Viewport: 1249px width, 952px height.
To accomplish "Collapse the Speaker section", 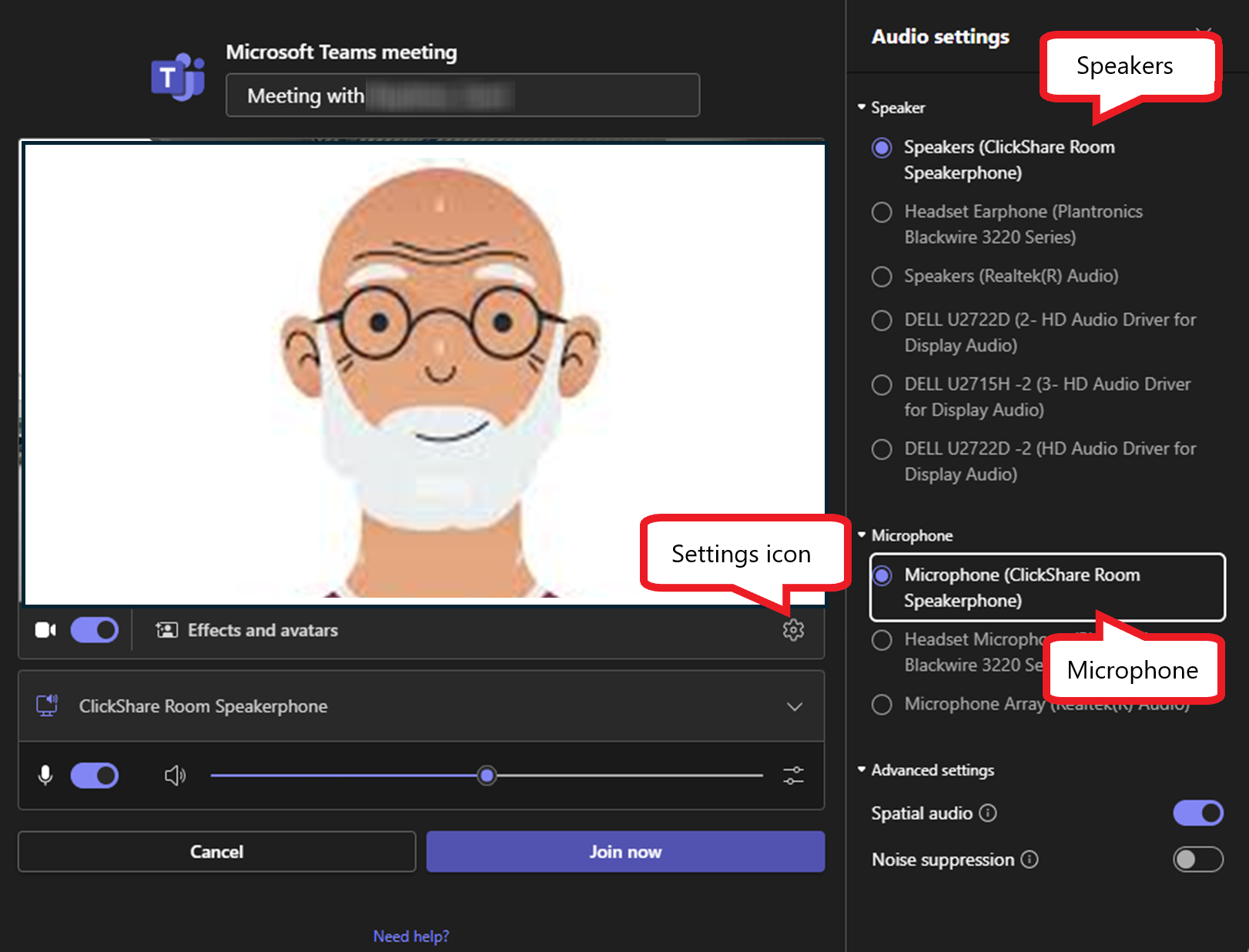I will point(892,108).
